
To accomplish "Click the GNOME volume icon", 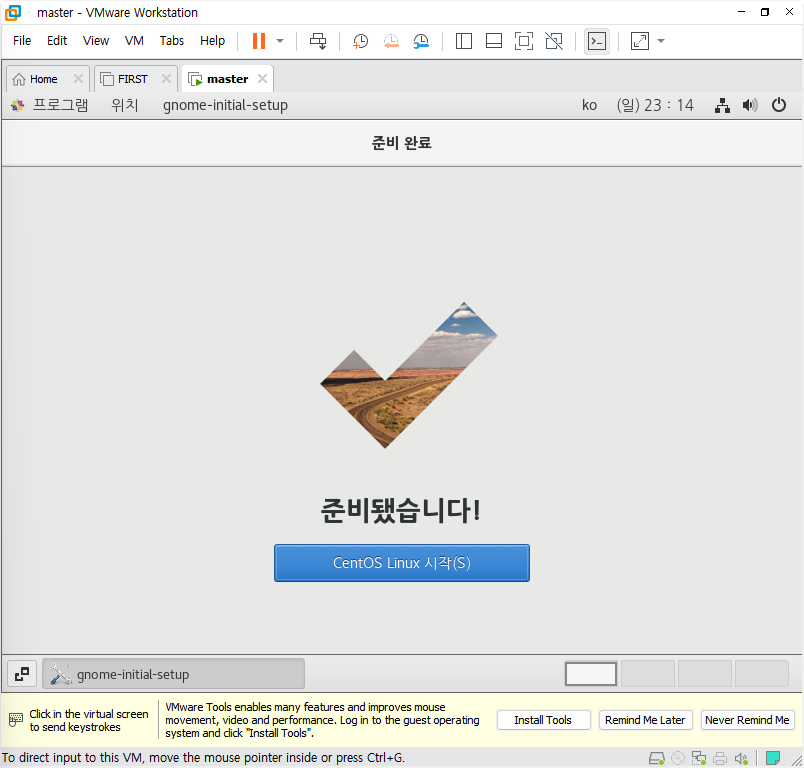I will point(750,105).
